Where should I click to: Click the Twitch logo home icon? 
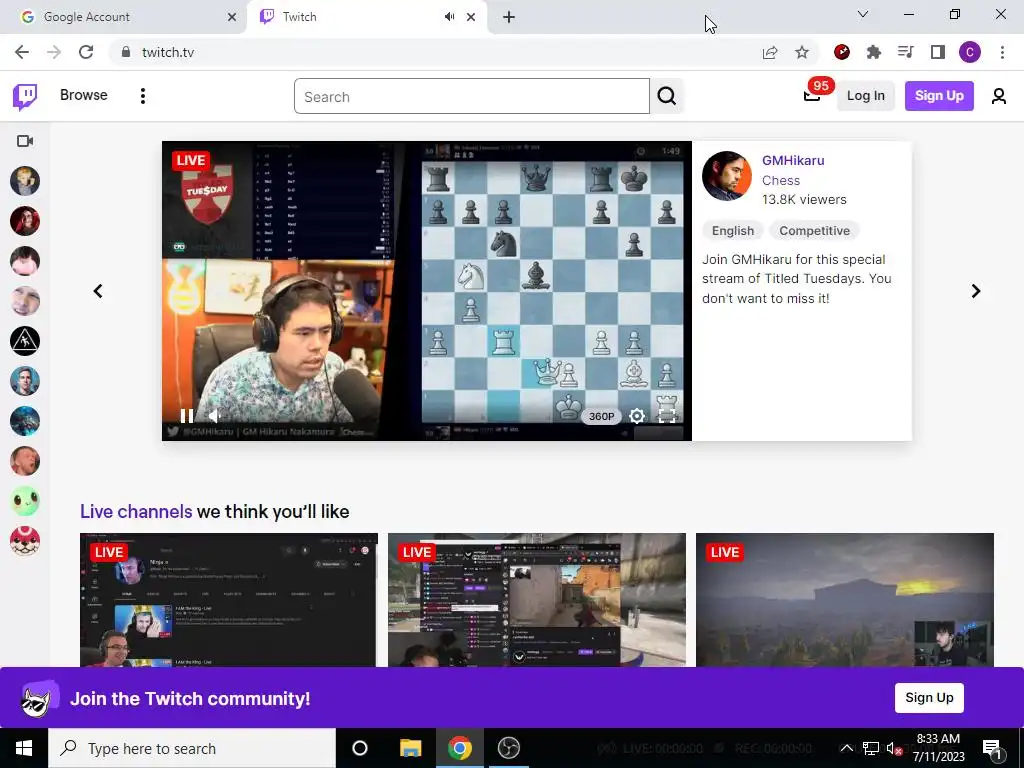pyautogui.click(x=25, y=97)
